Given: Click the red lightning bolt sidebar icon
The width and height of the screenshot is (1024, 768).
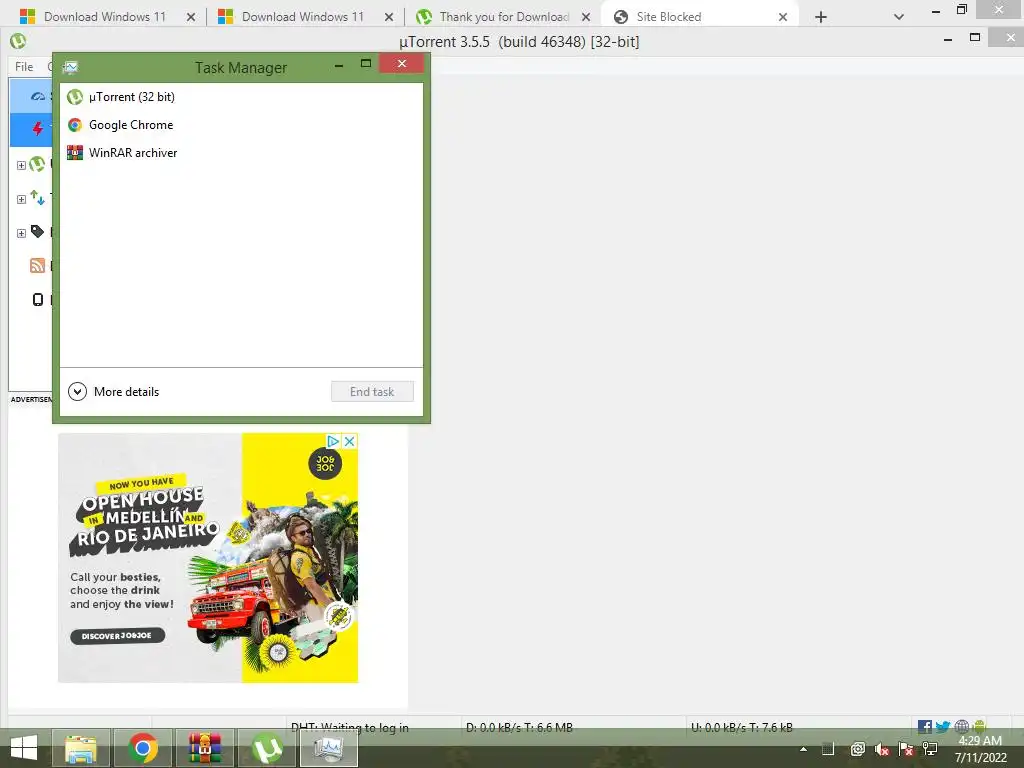Looking at the screenshot, I should click(x=38, y=129).
